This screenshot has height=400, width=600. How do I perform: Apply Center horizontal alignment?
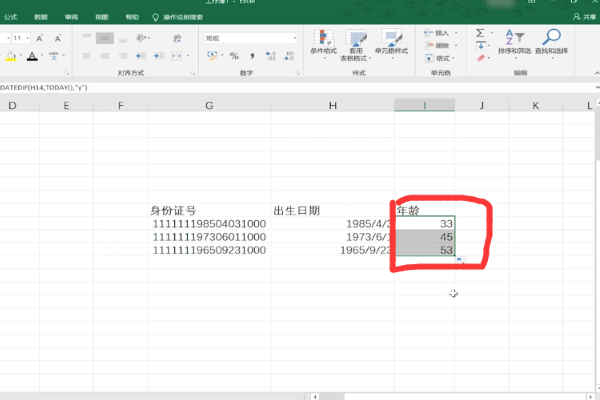(105, 56)
